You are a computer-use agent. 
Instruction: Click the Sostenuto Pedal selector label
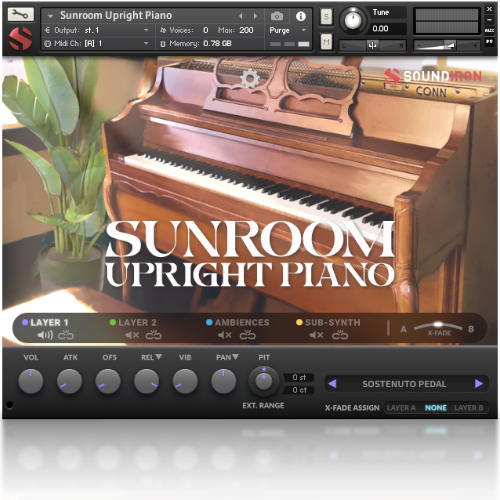pos(404,384)
